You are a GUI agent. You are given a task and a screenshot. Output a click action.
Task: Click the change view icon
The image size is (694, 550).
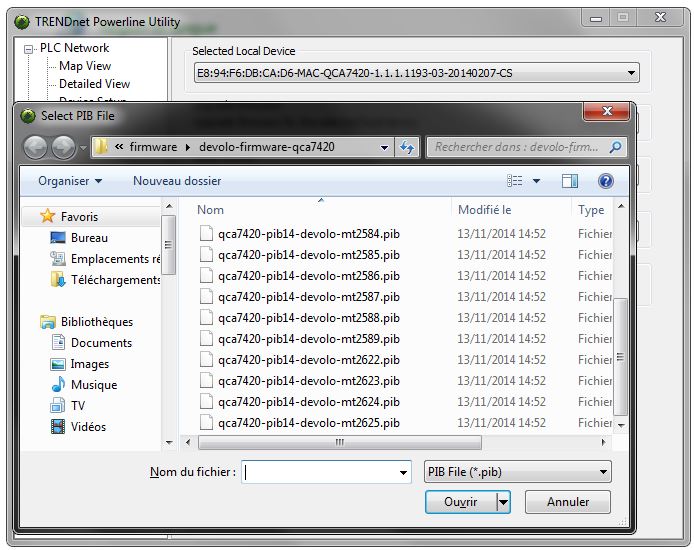coord(514,181)
